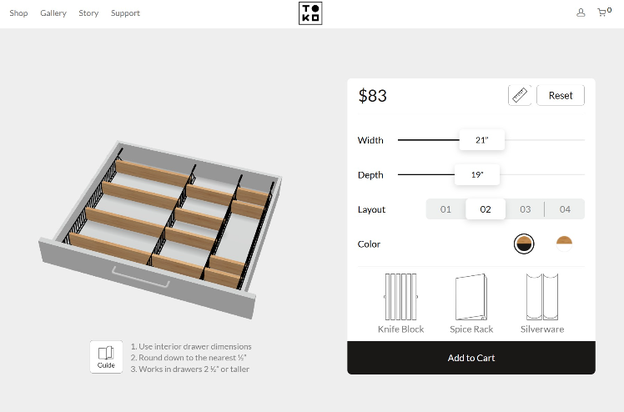Open the user account icon
This screenshot has width=624, height=412.
581,13
